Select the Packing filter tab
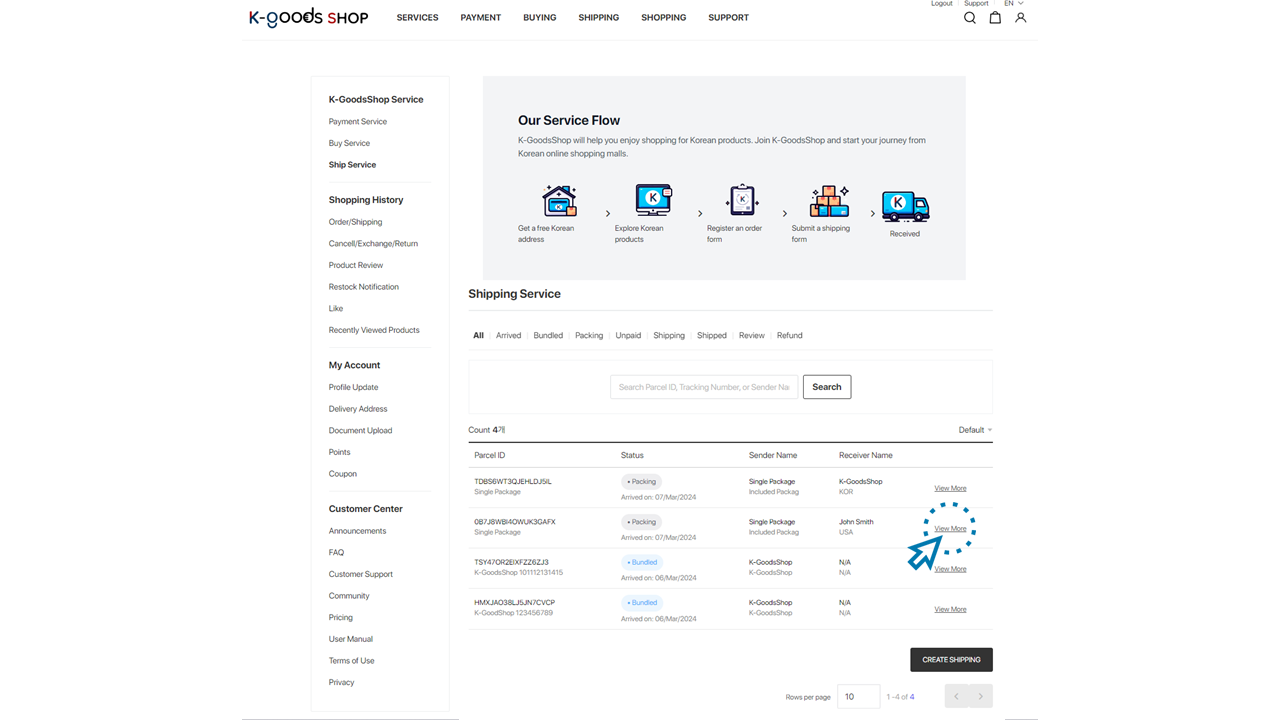Screen dimensions: 1280x720 pos(589,336)
